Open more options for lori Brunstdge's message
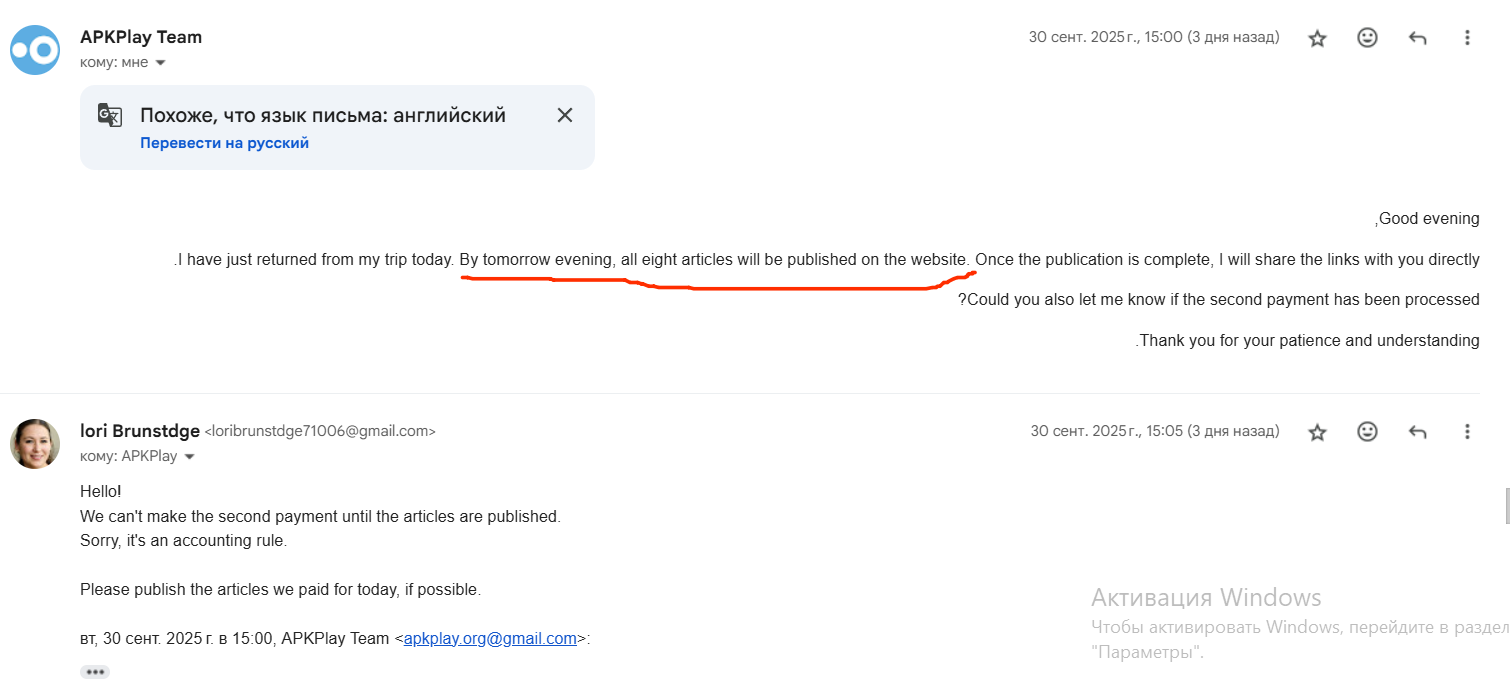Screen dimensions: 1510x685 point(1467,432)
